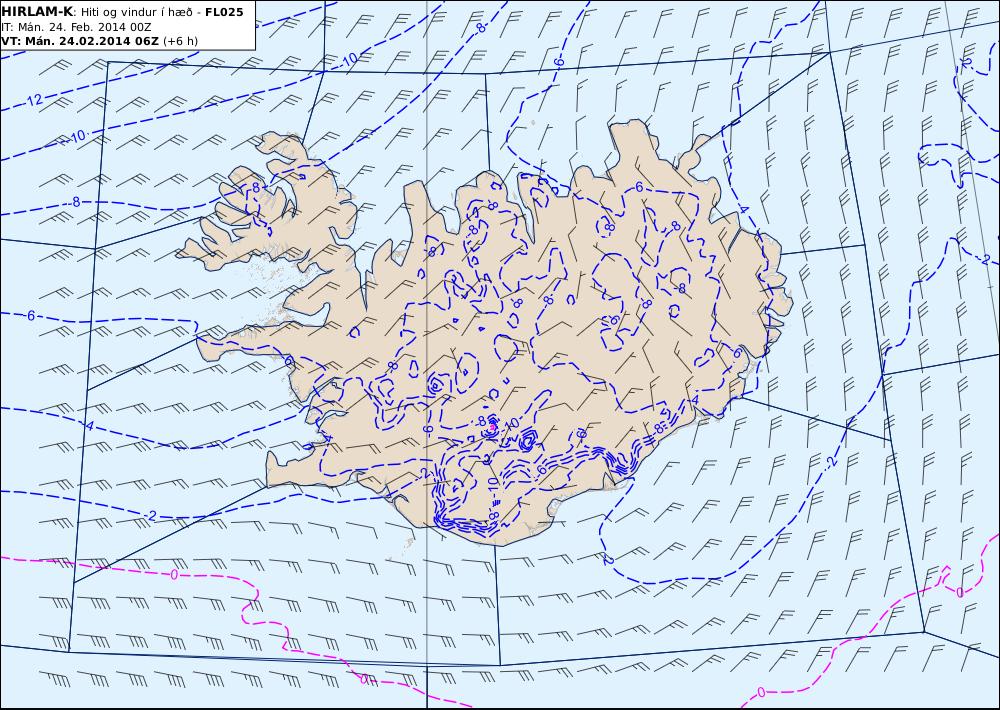Click the "(+6 h)" forecast offset text

[x=180, y=41]
